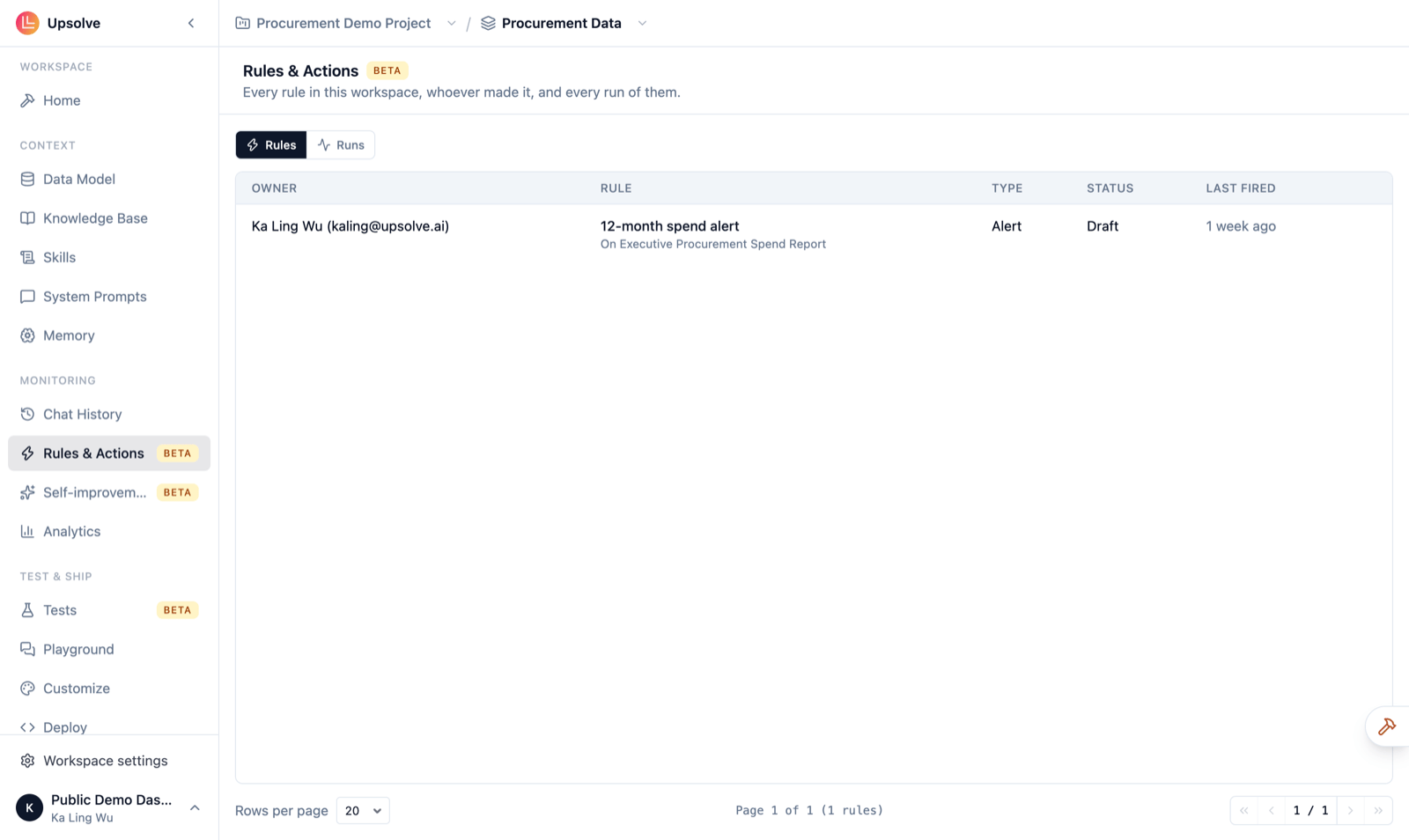Click the LAST FIRED column header
This screenshot has width=1409, height=840.
click(1241, 188)
